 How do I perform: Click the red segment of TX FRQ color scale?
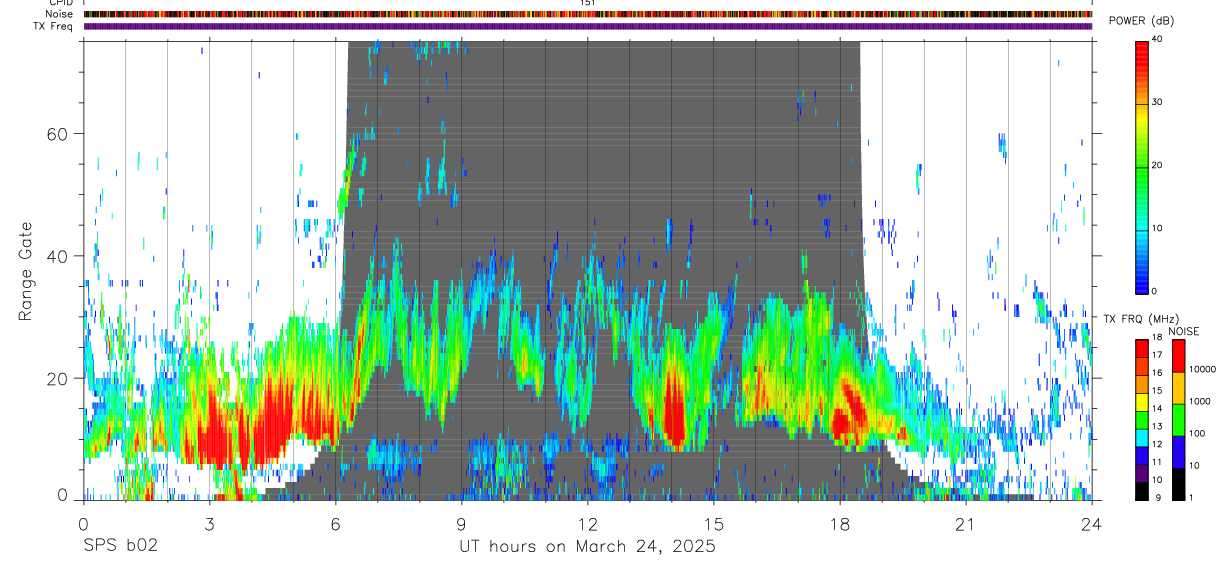(1142, 346)
